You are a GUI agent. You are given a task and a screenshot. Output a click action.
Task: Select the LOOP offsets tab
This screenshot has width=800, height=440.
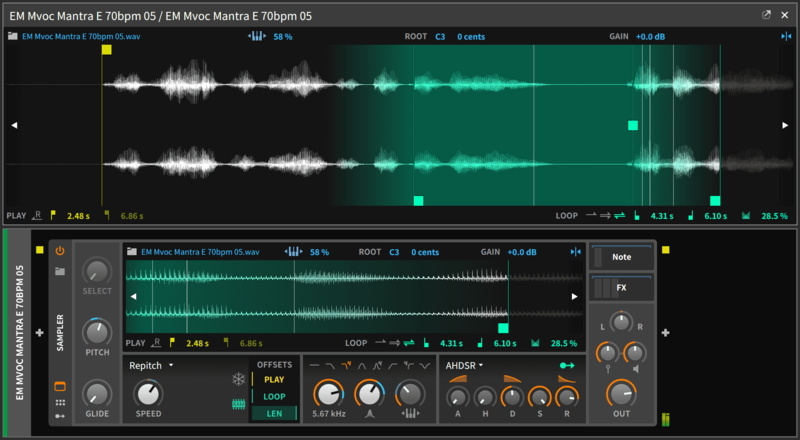click(273, 396)
